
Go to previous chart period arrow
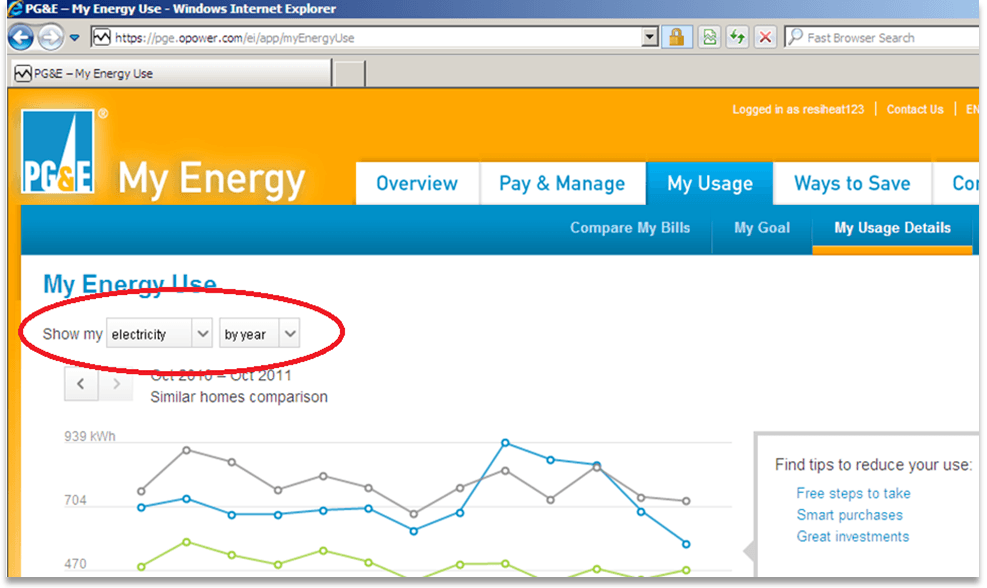pos(81,384)
